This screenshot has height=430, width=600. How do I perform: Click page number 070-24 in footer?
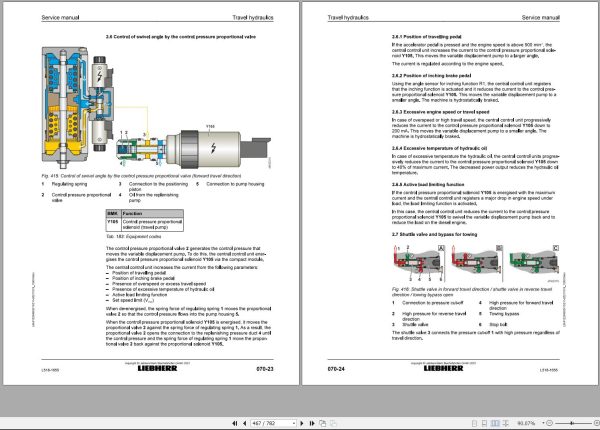coord(336,369)
